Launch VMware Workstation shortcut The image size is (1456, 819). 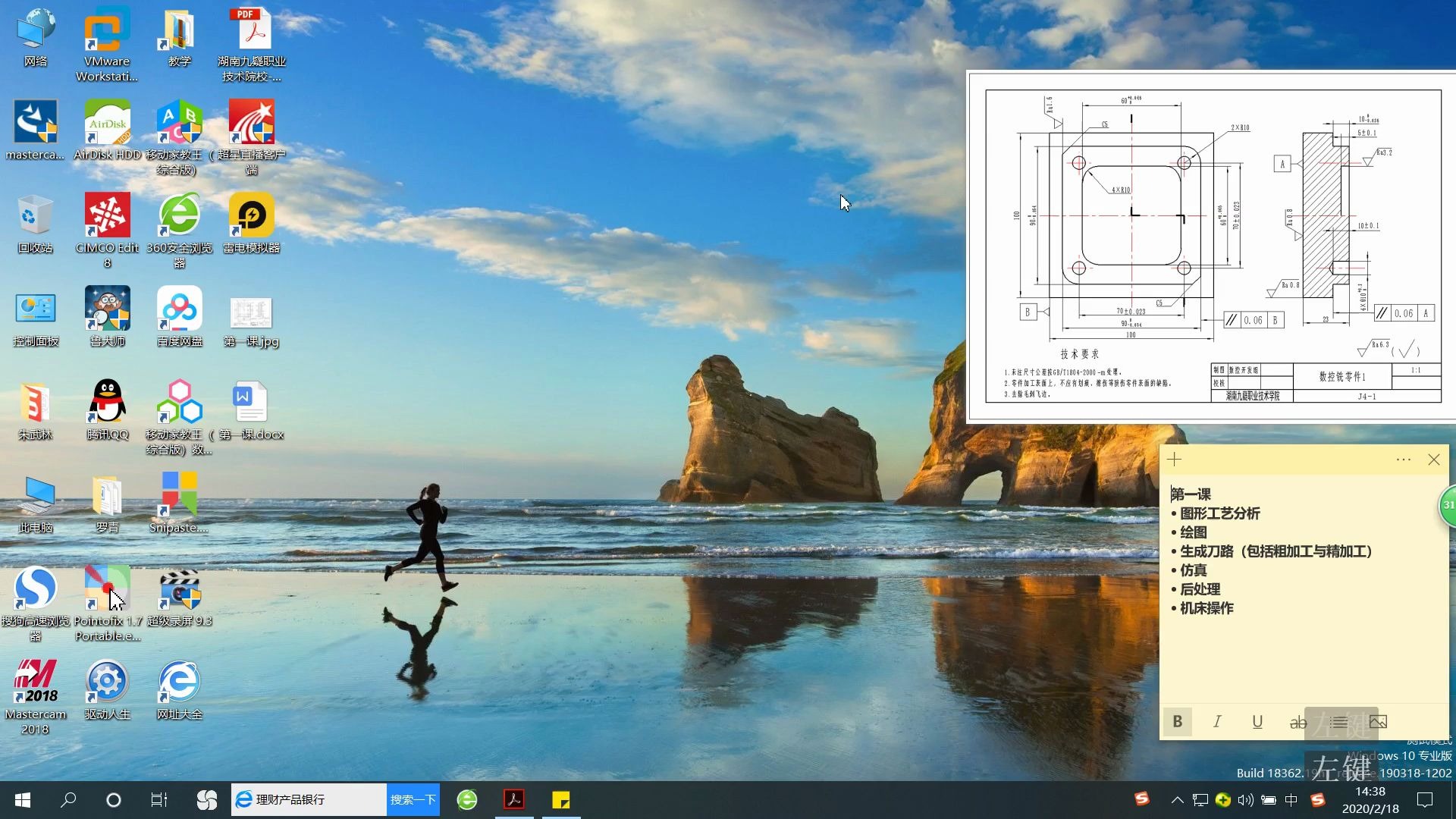107,44
